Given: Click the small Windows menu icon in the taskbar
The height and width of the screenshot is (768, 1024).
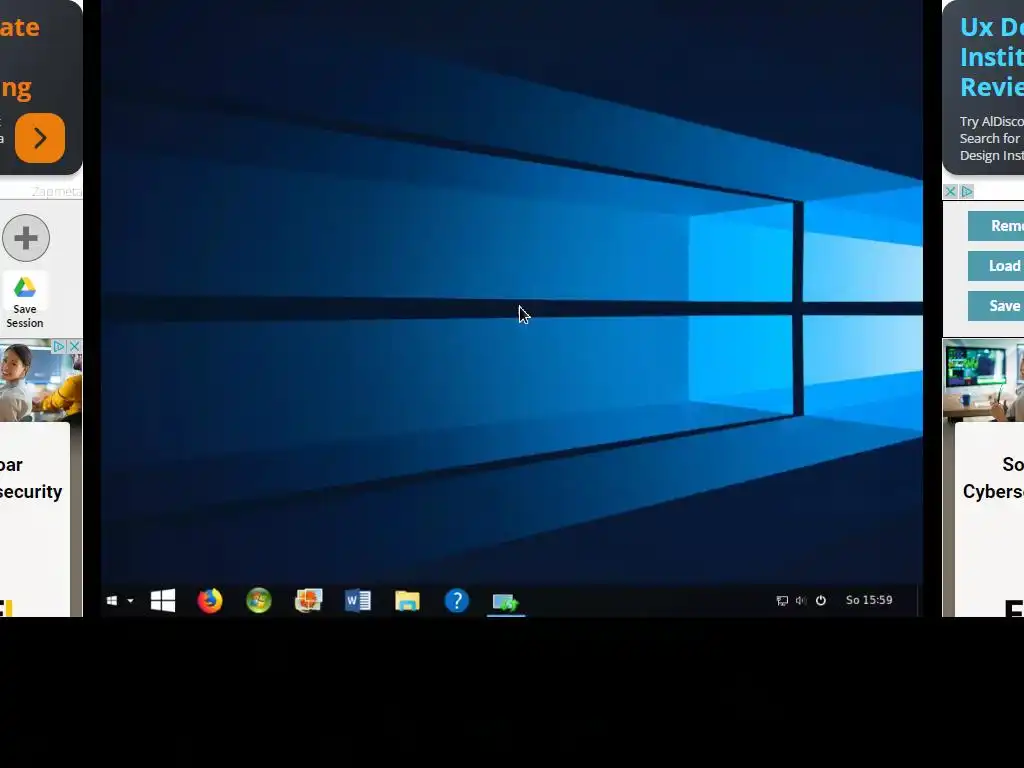Looking at the screenshot, I should pyautogui.click(x=112, y=600).
